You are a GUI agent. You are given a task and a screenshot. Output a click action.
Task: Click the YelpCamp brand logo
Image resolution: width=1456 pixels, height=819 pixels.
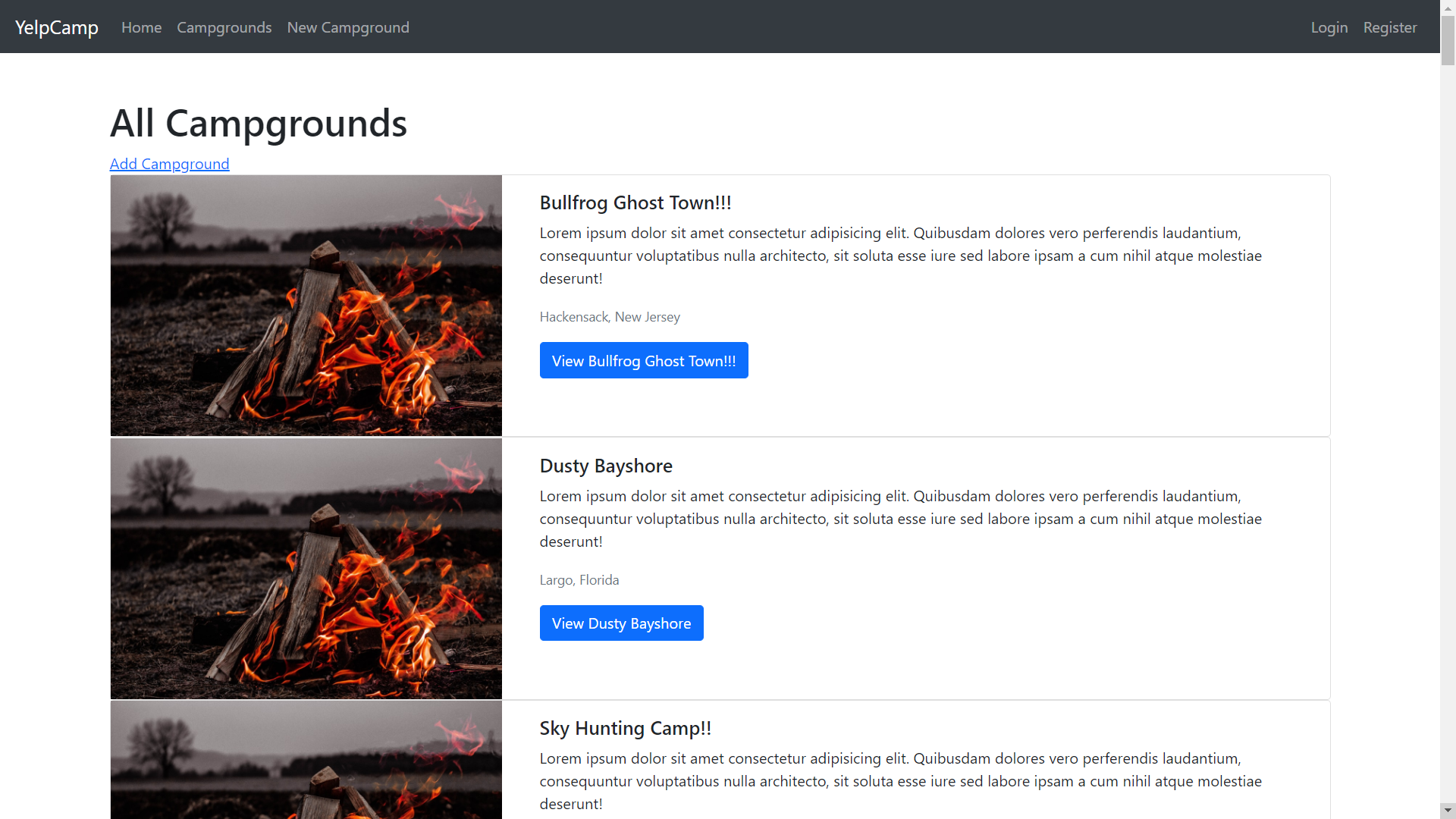tap(56, 27)
